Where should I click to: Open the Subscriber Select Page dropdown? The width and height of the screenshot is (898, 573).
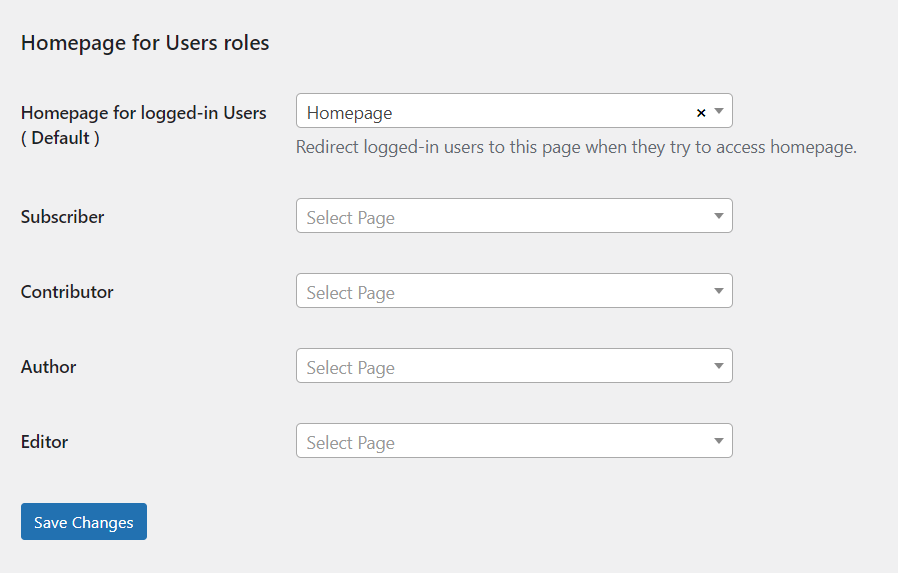(x=500, y=216)
